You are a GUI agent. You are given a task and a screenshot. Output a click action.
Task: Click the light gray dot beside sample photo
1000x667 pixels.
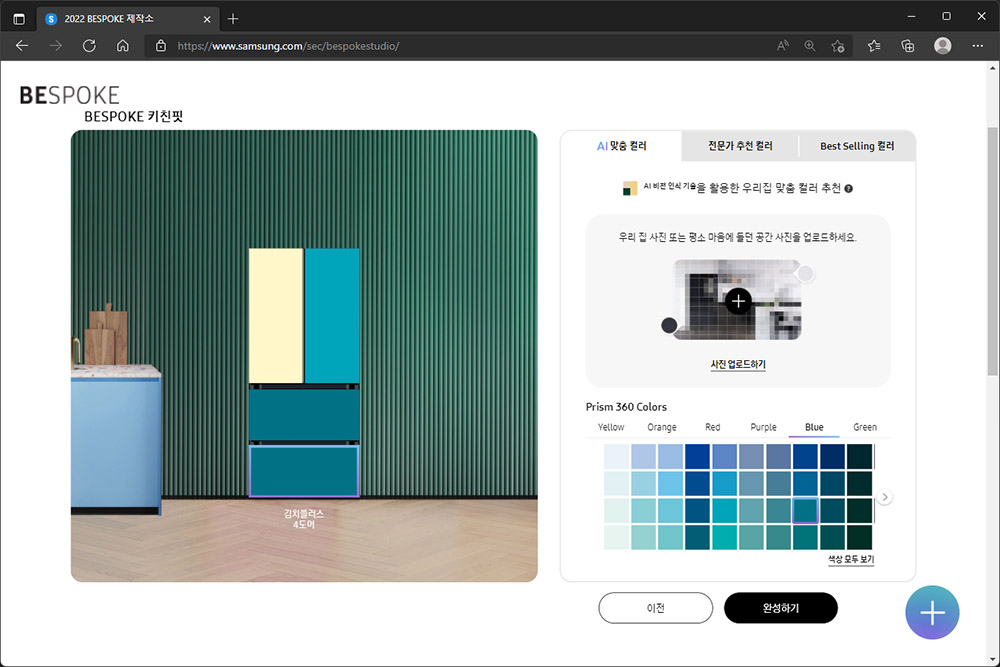coord(806,274)
